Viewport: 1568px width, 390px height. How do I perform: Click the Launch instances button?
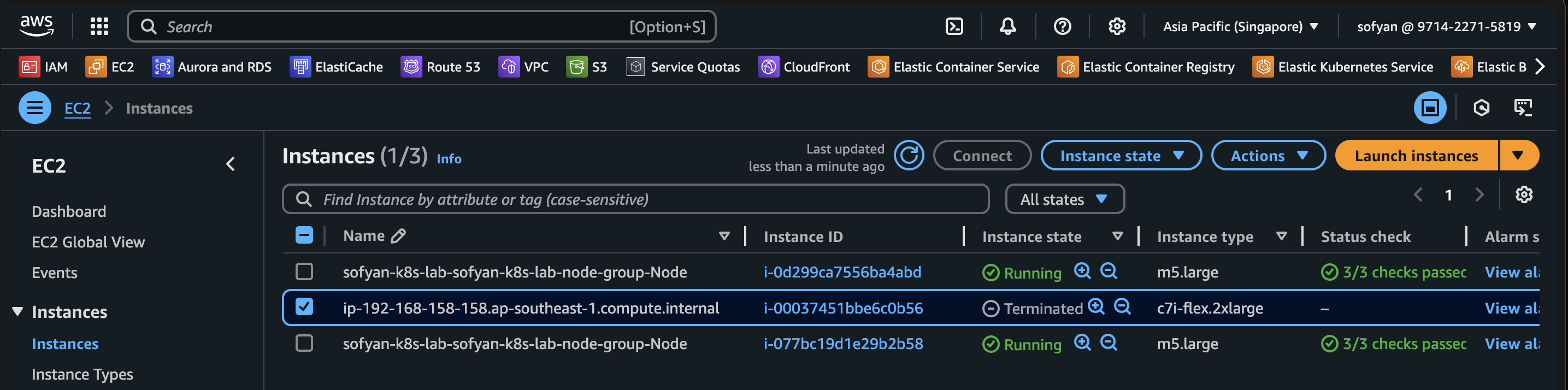(x=1417, y=156)
